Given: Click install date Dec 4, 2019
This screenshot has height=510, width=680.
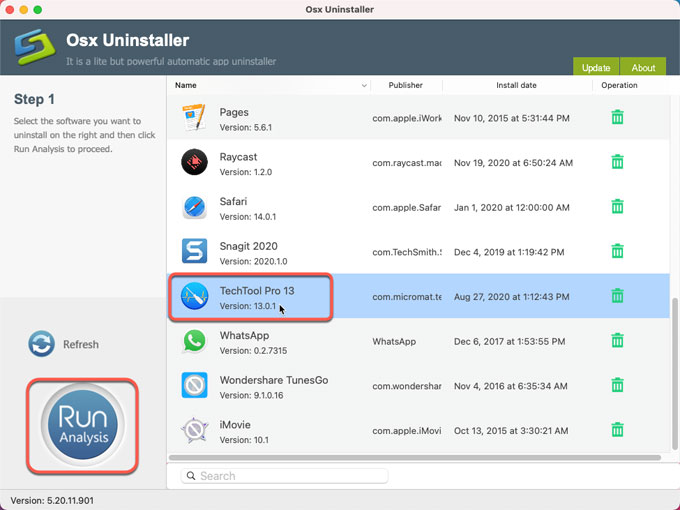Looking at the screenshot, I should [509, 252].
